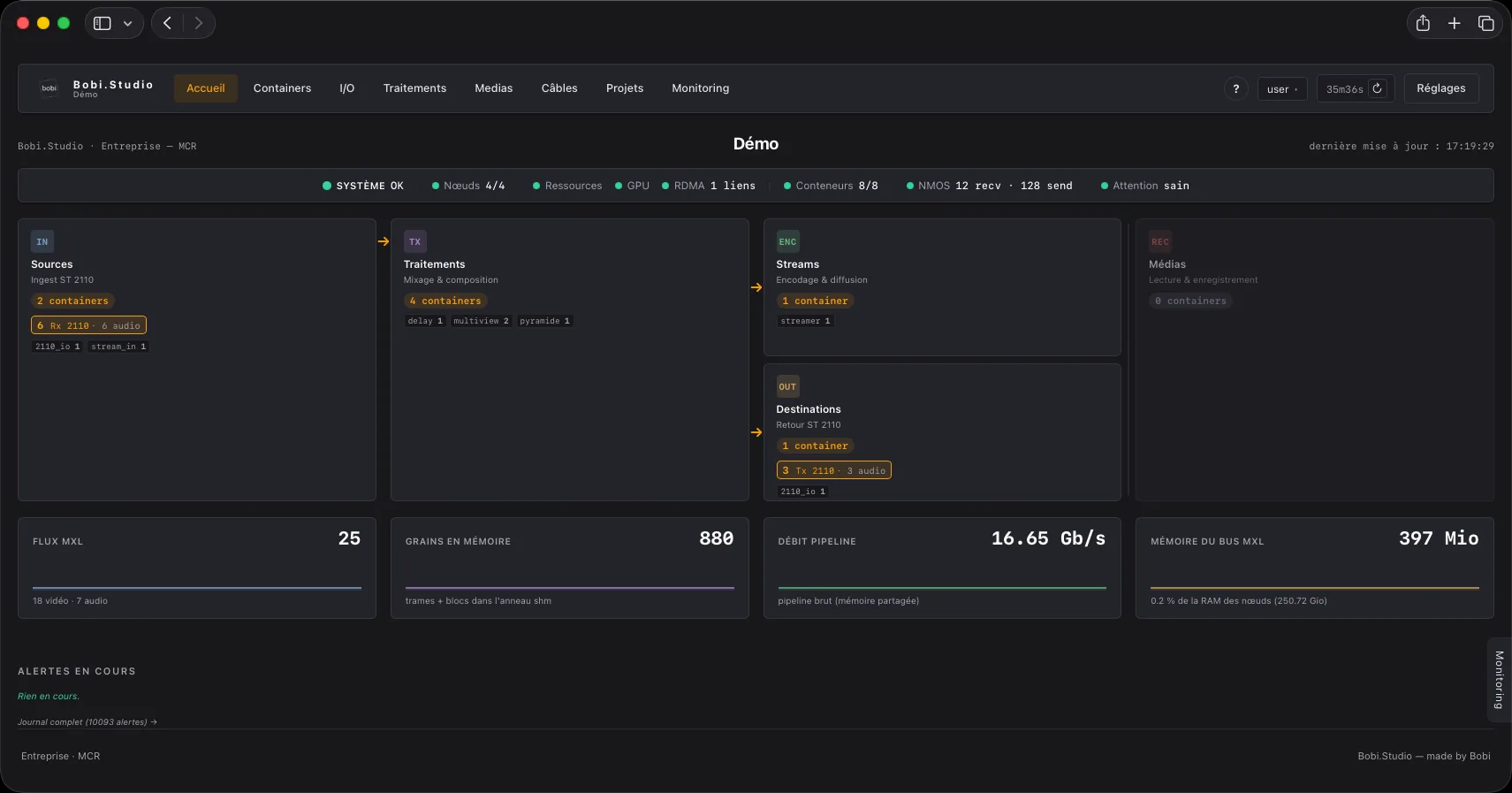Click the 2 containers badge in Sources
The image size is (1512, 793).
[72, 301]
